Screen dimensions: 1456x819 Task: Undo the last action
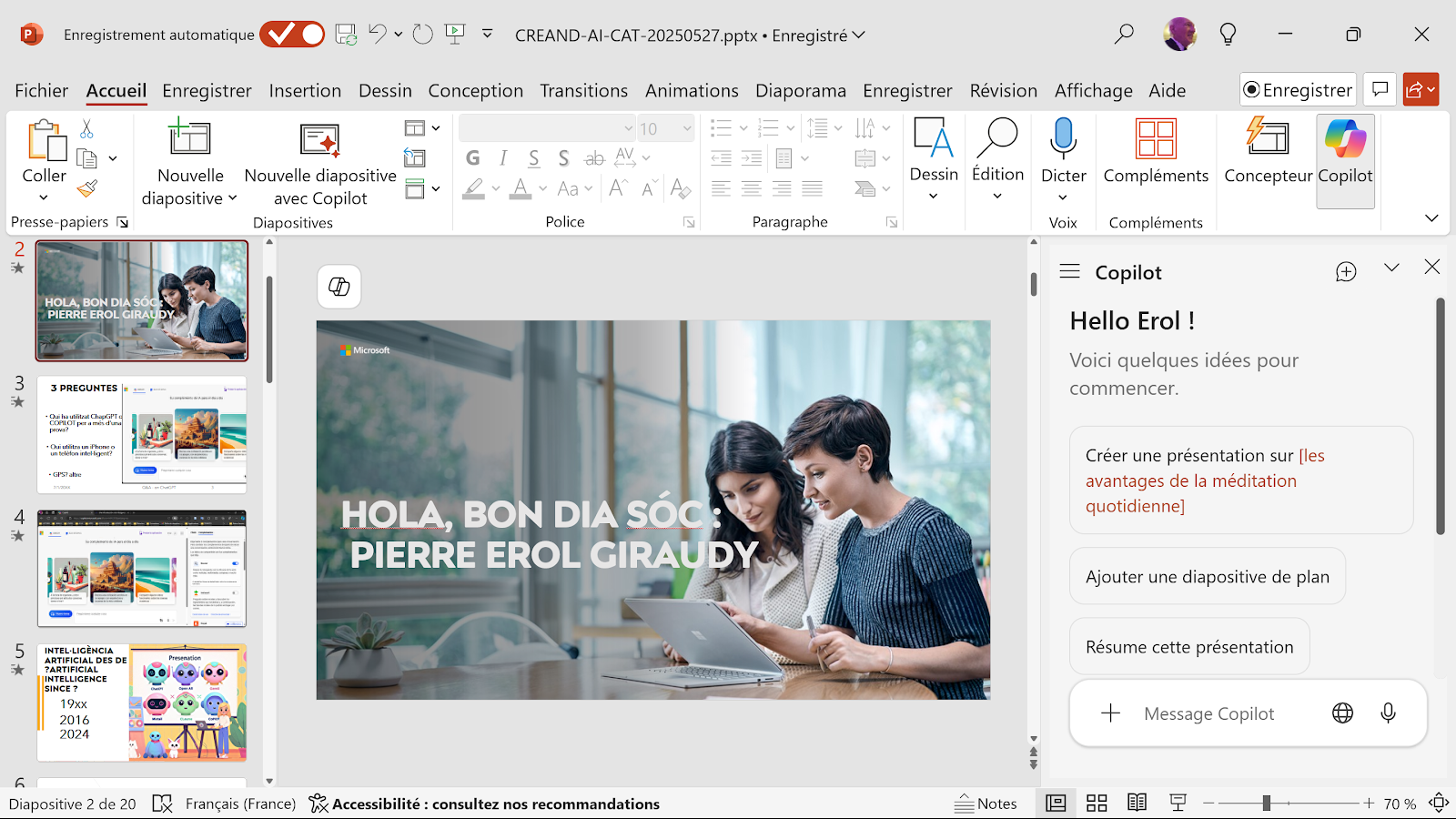click(378, 35)
